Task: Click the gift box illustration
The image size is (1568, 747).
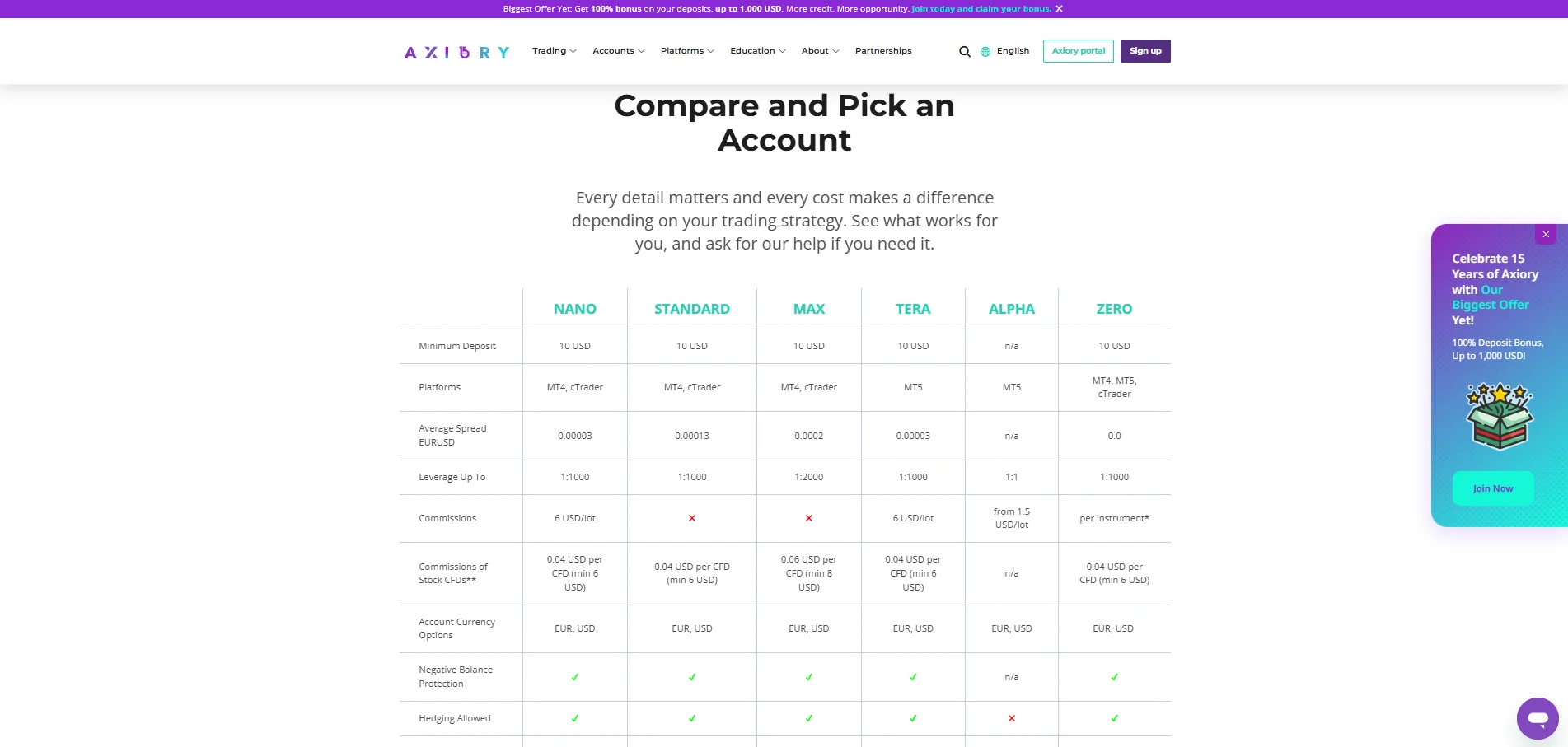Action: pyautogui.click(x=1500, y=416)
